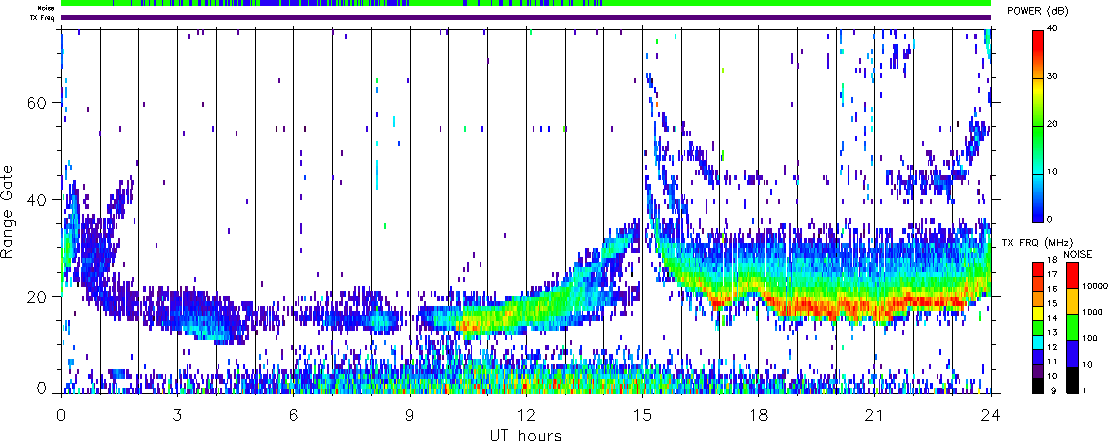Pick the orange NOISE legend swatch
The image size is (1108, 441).
[1073, 302]
